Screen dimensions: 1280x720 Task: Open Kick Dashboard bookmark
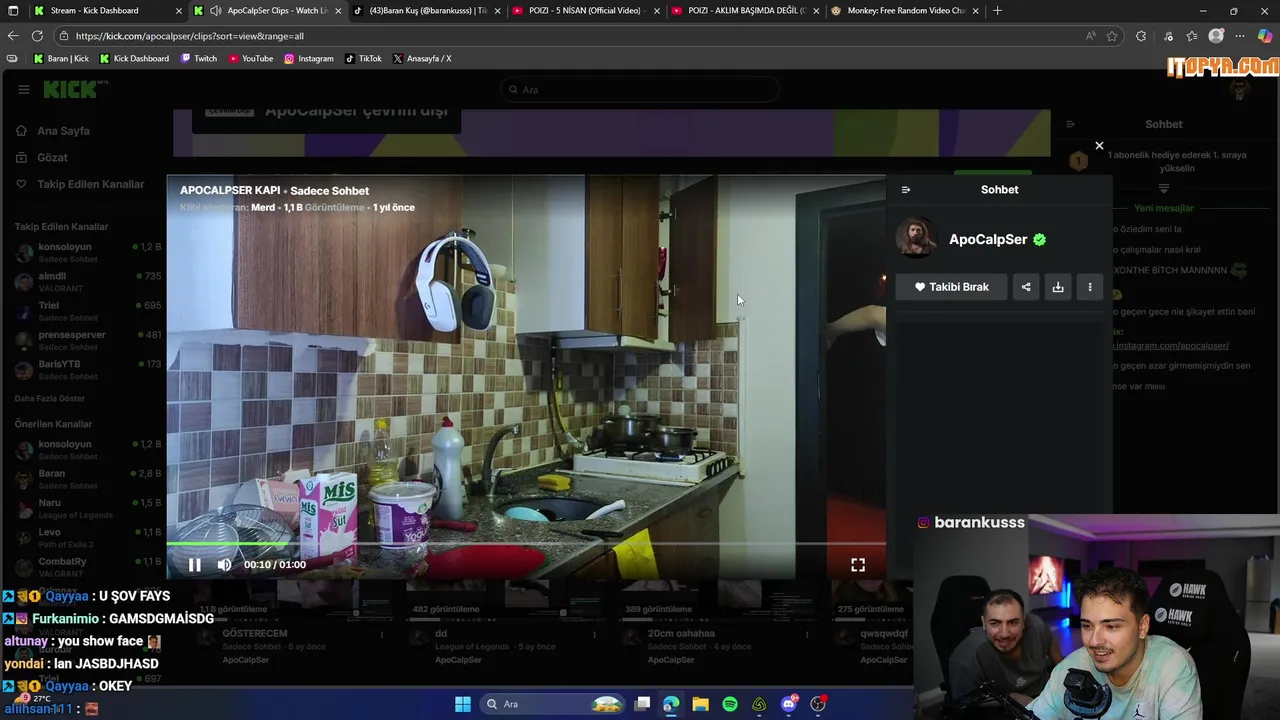pyautogui.click(x=134, y=59)
